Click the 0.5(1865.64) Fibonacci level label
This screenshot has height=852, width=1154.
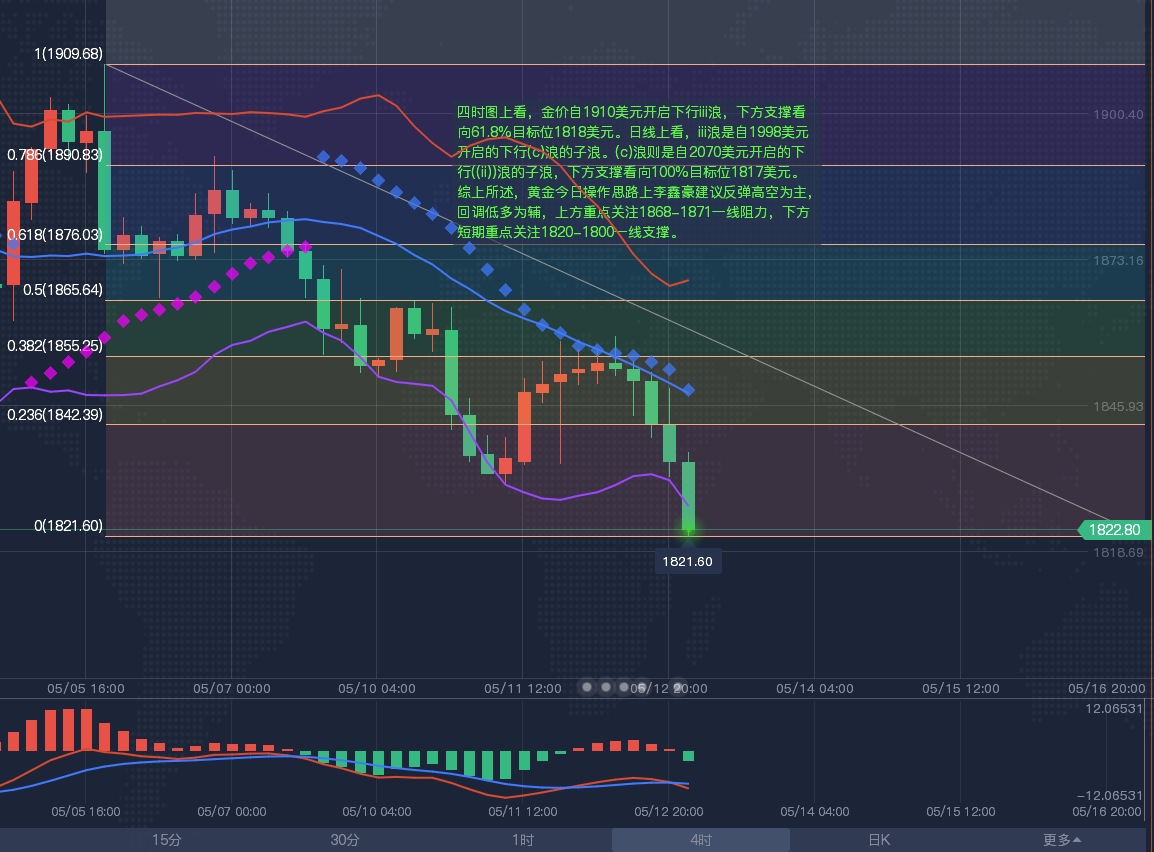pyautogui.click(x=63, y=289)
